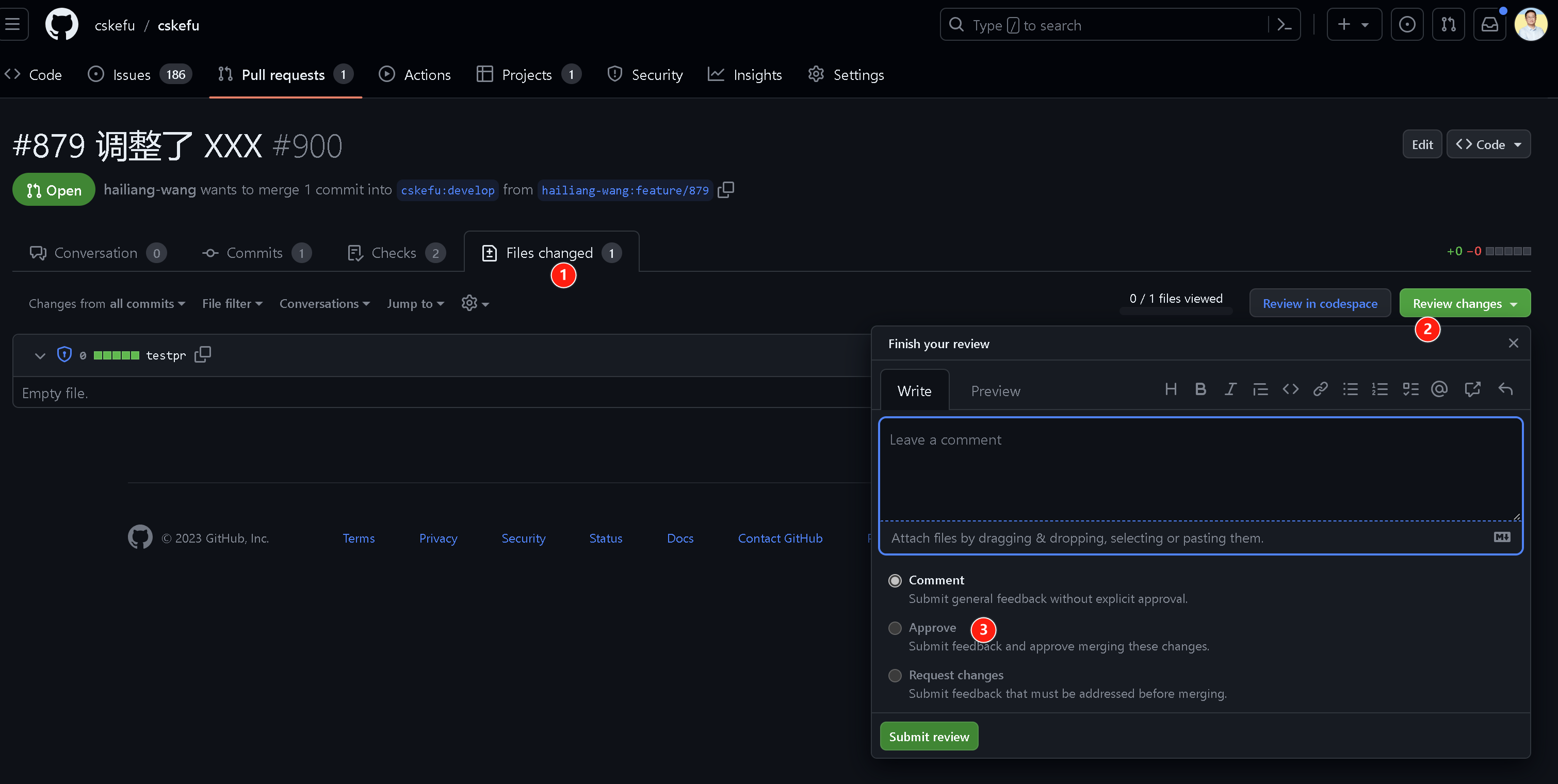Select the Request changes review option
1558x784 pixels.
click(895, 675)
